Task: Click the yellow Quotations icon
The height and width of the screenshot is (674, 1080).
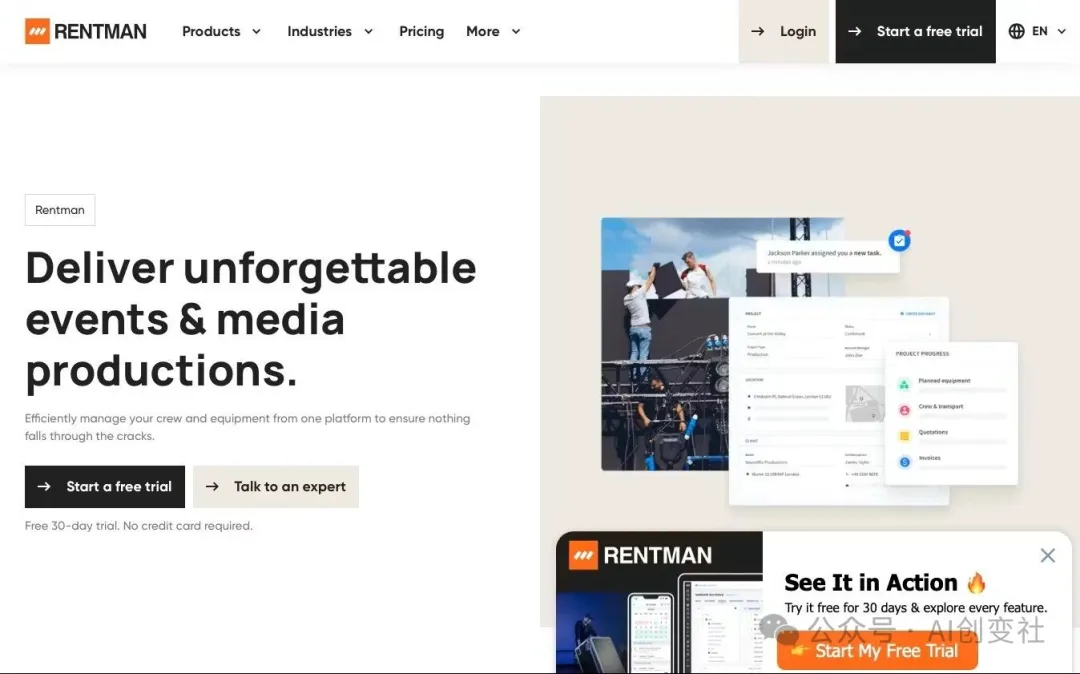Action: click(x=904, y=436)
